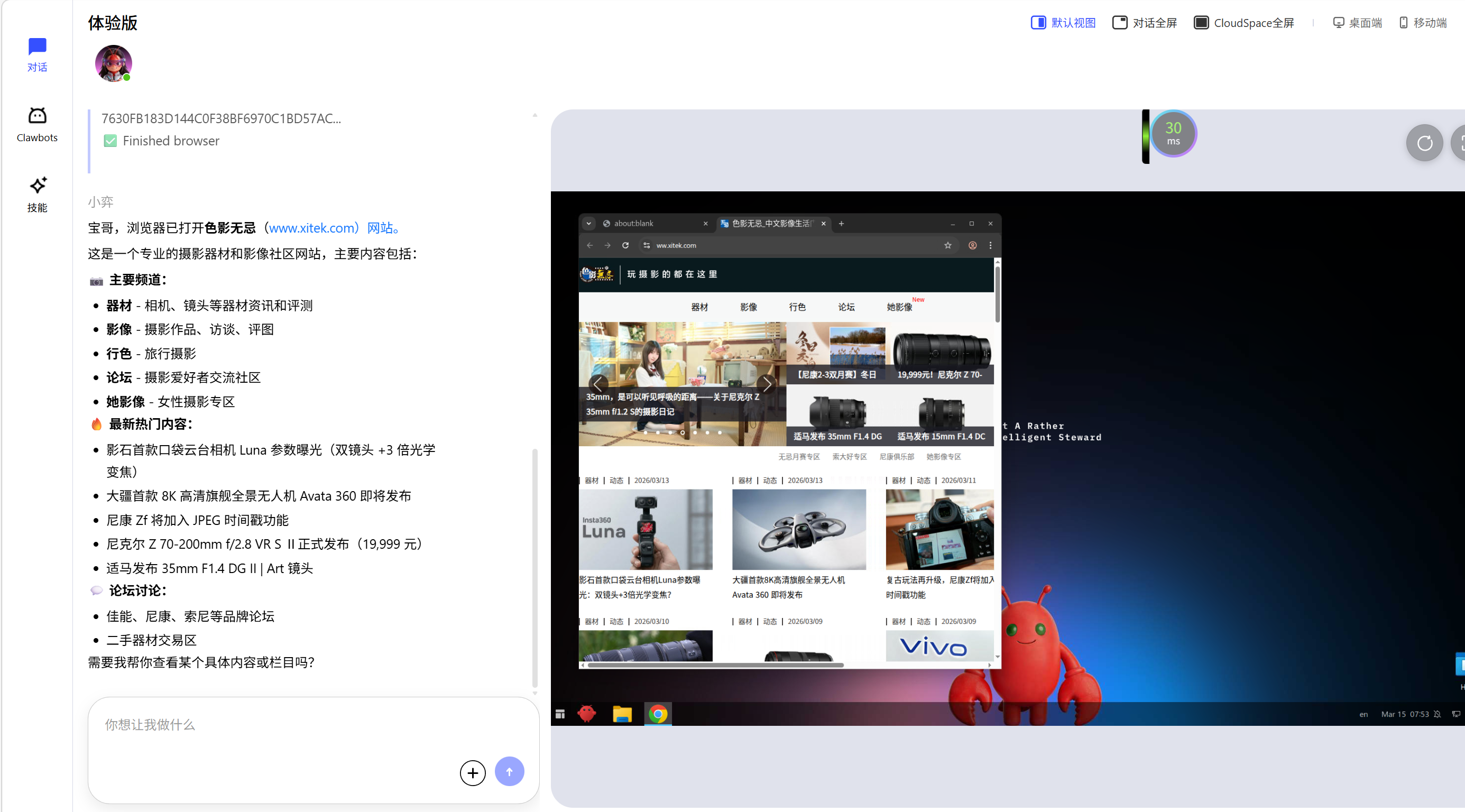Viewport: 1465px width, 812px height.
Task: Open the 她影像 channel marked New
Action: click(899, 307)
